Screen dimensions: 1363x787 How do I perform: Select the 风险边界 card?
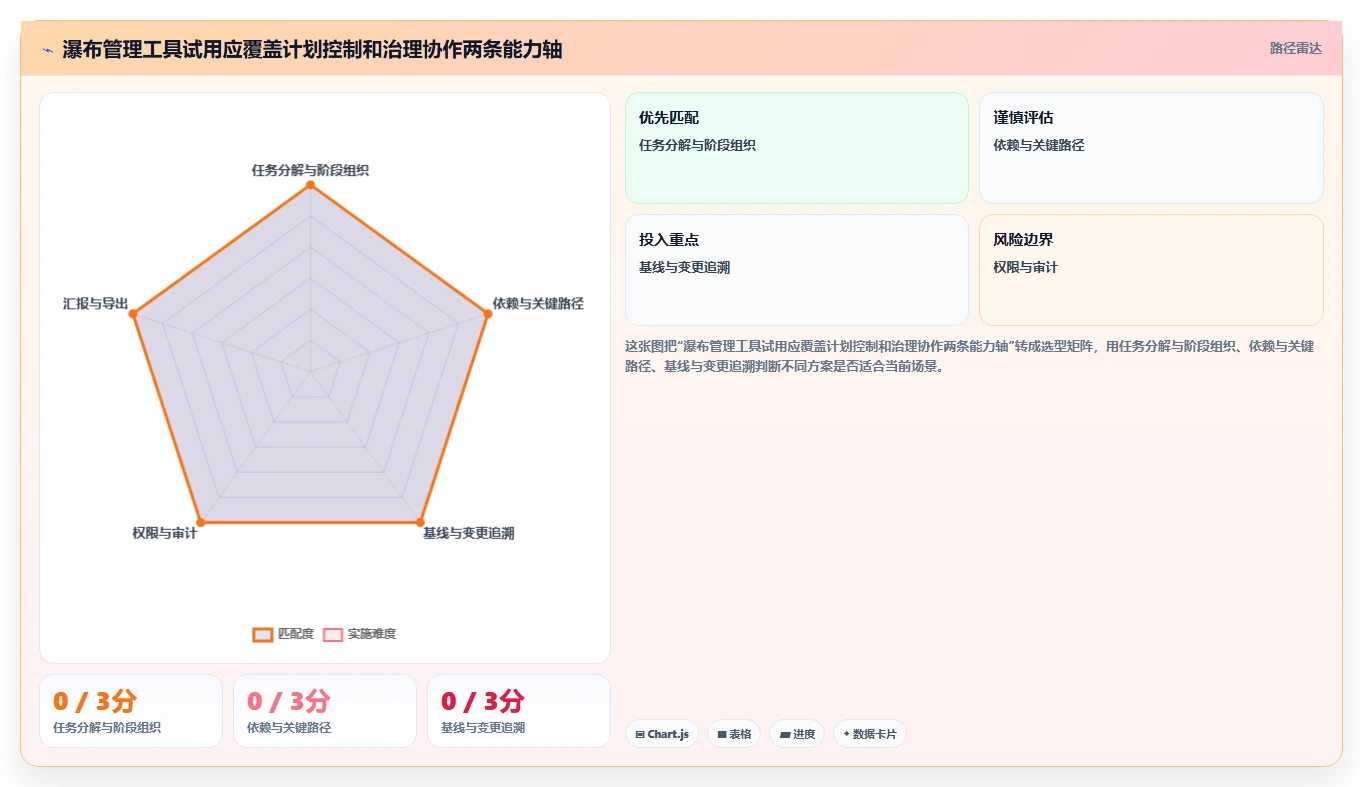point(1151,270)
